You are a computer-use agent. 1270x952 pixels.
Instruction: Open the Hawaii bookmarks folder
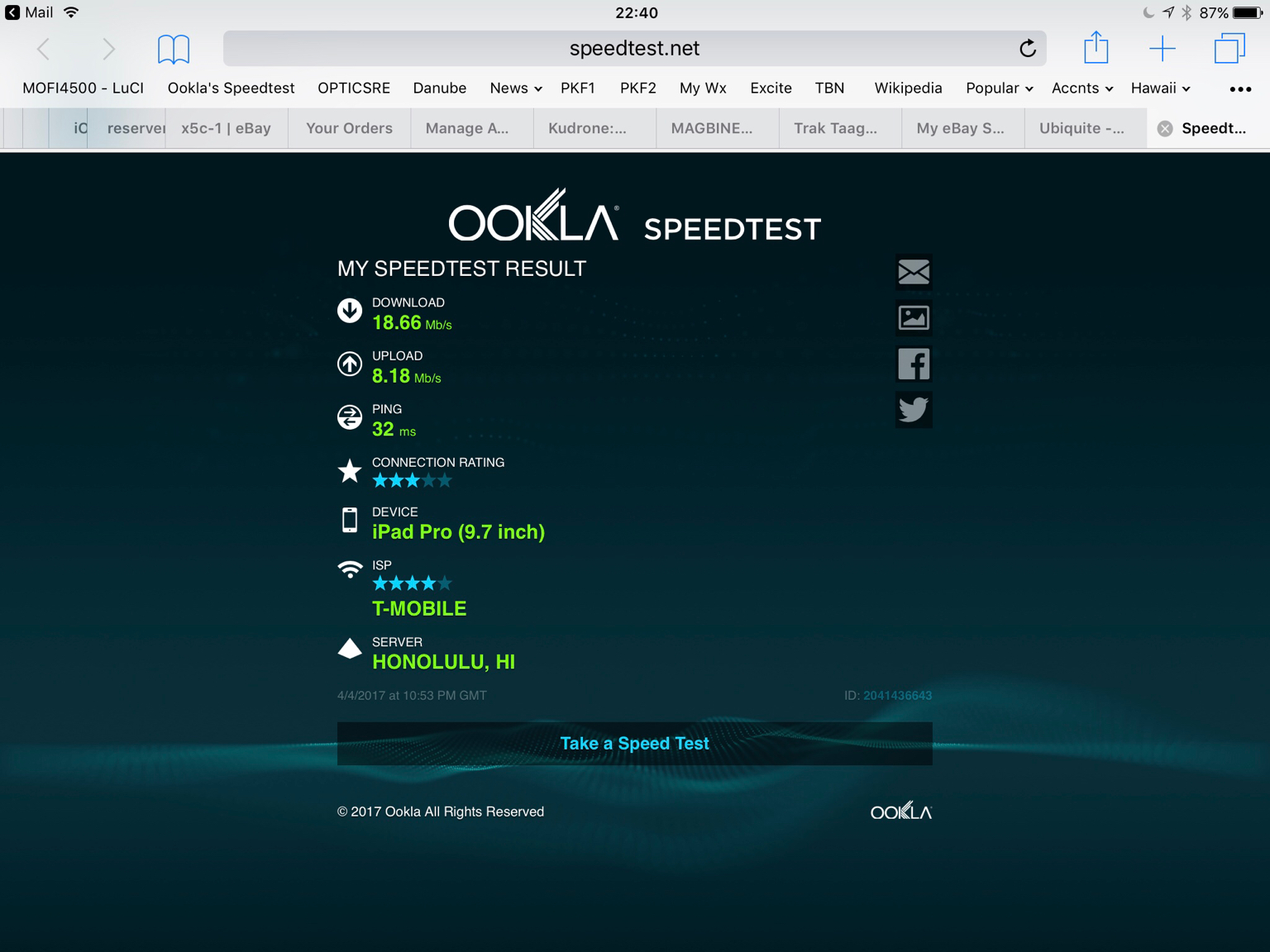tap(1160, 88)
